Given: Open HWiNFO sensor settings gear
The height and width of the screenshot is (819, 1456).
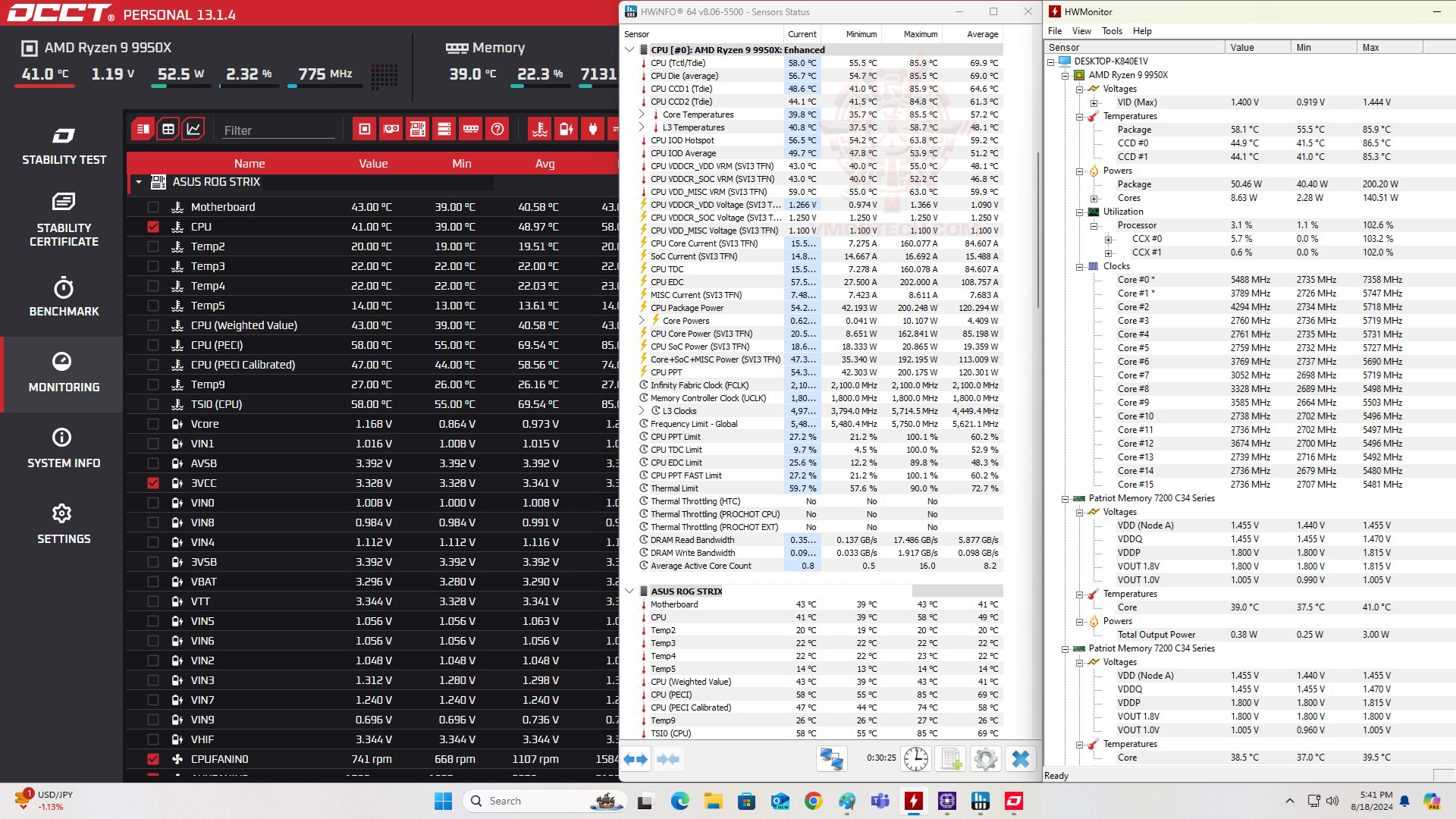Looking at the screenshot, I should pos(985,758).
